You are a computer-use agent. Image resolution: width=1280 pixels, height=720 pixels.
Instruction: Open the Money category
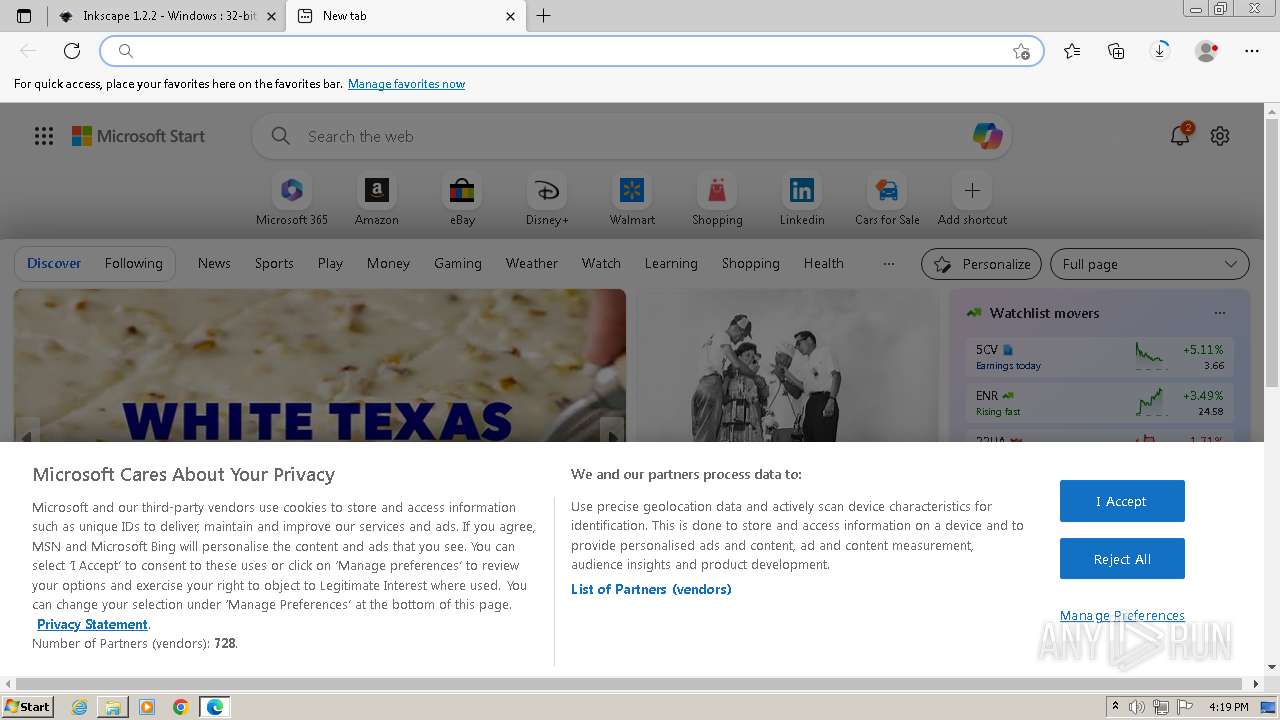click(388, 263)
